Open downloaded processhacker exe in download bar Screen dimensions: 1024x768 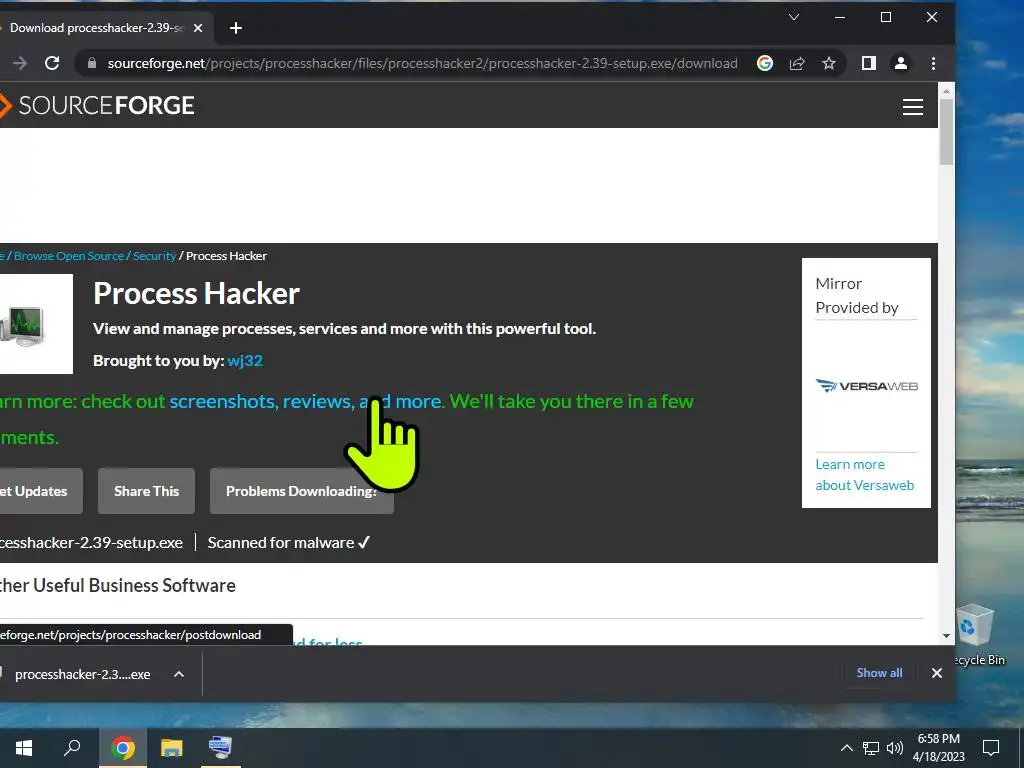point(80,674)
